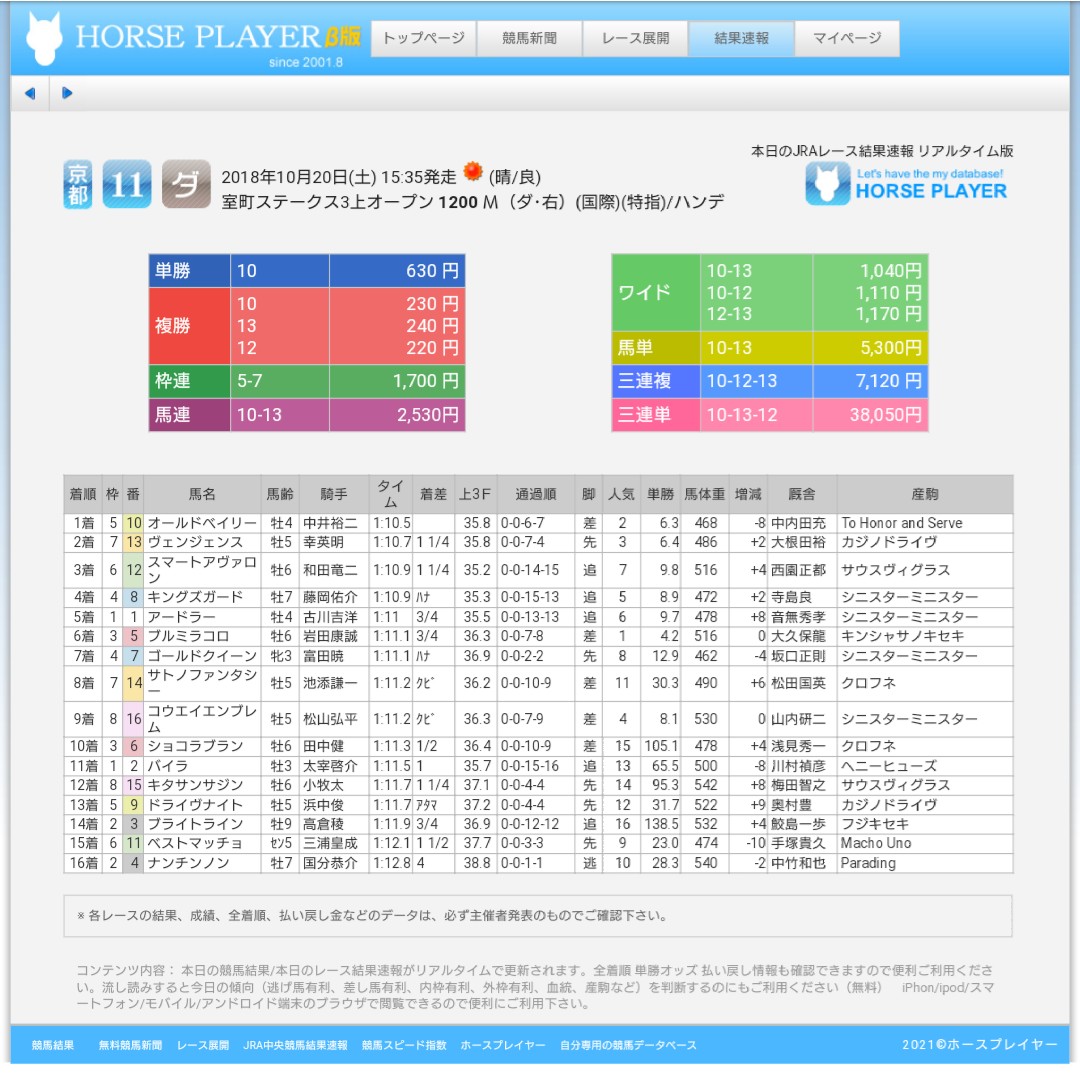The width and height of the screenshot is (1080, 1074).
Task: Open footer link ホースプレイヤー
Action: tap(503, 1045)
